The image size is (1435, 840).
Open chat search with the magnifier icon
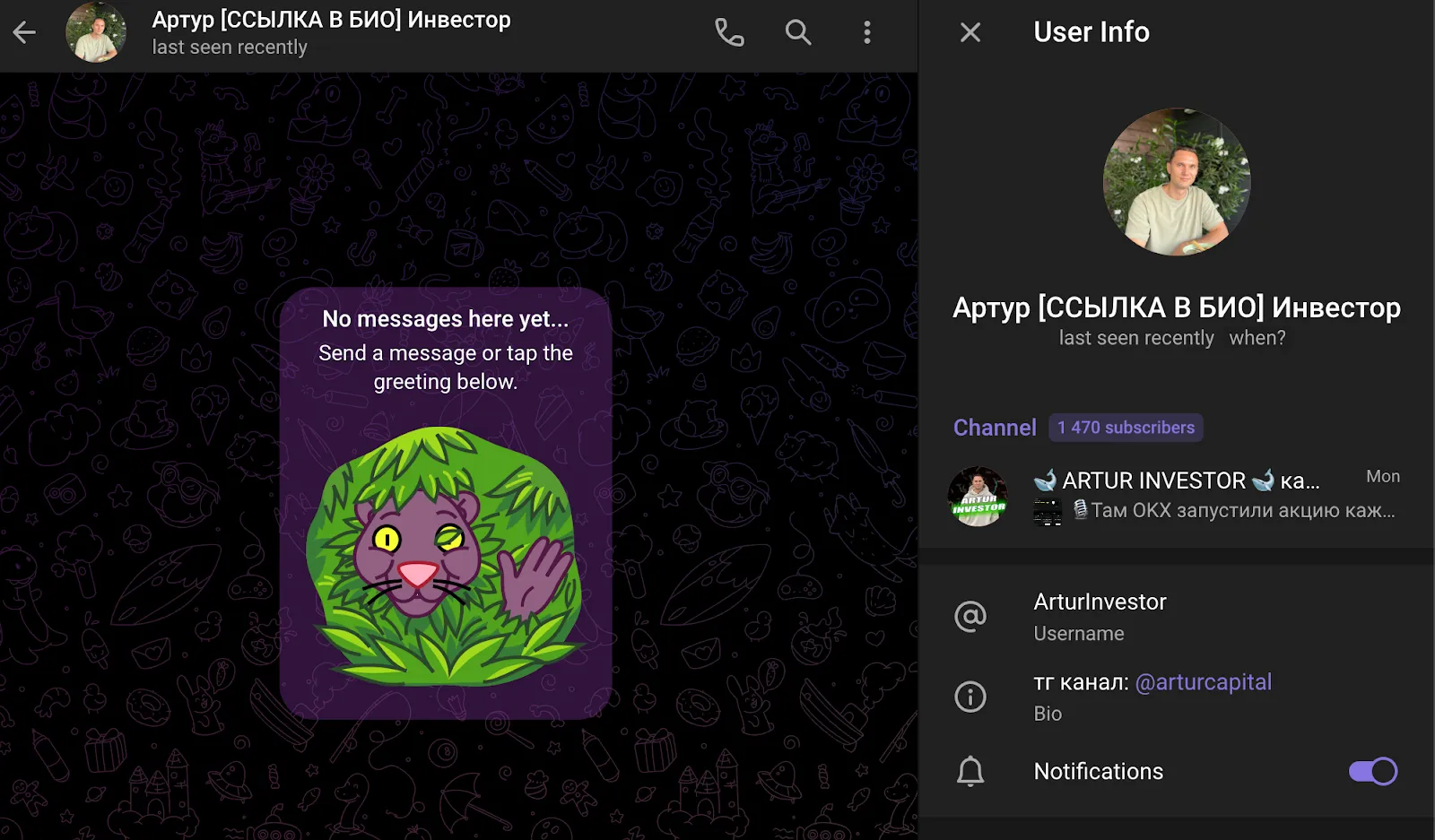click(798, 33)
